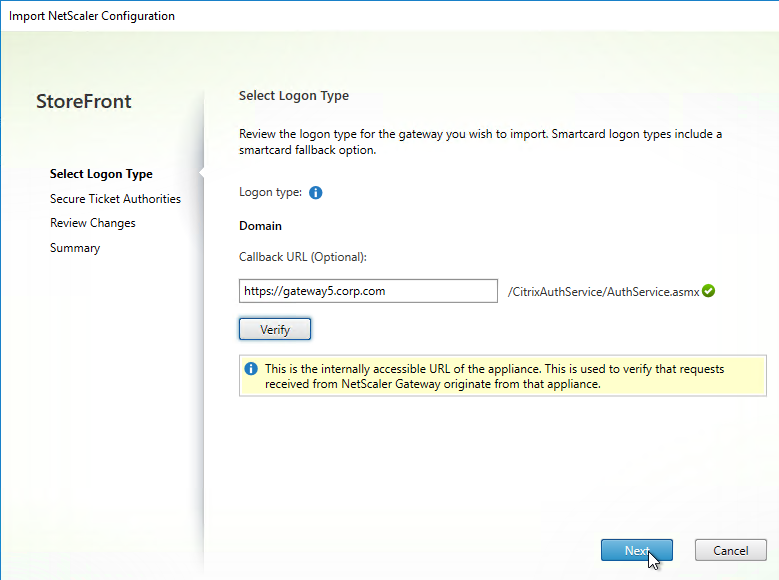Click the Select Logon Type page heading
779x580 pixels.
294,95
